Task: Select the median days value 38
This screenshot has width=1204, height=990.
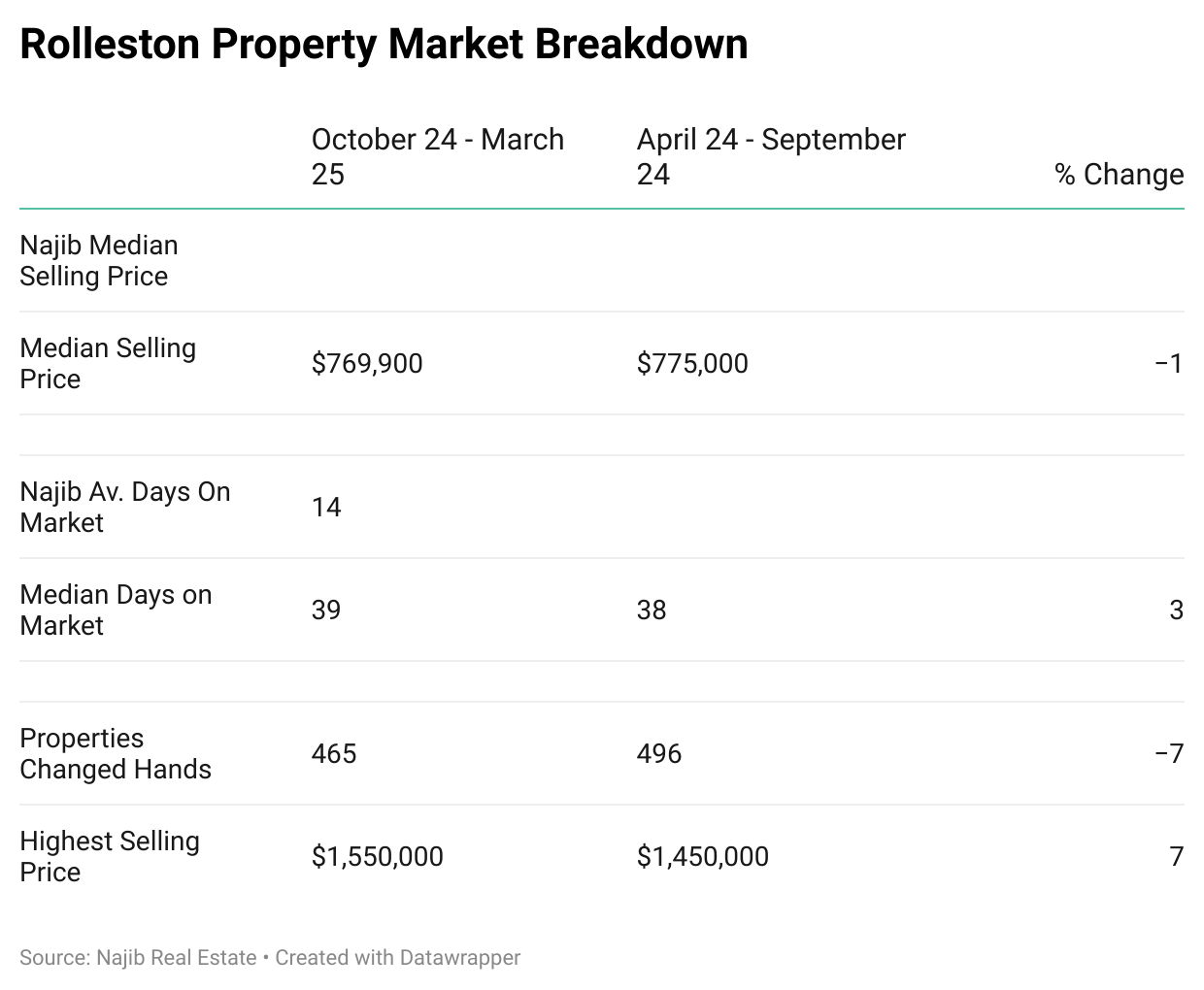Action: [652, 610]
